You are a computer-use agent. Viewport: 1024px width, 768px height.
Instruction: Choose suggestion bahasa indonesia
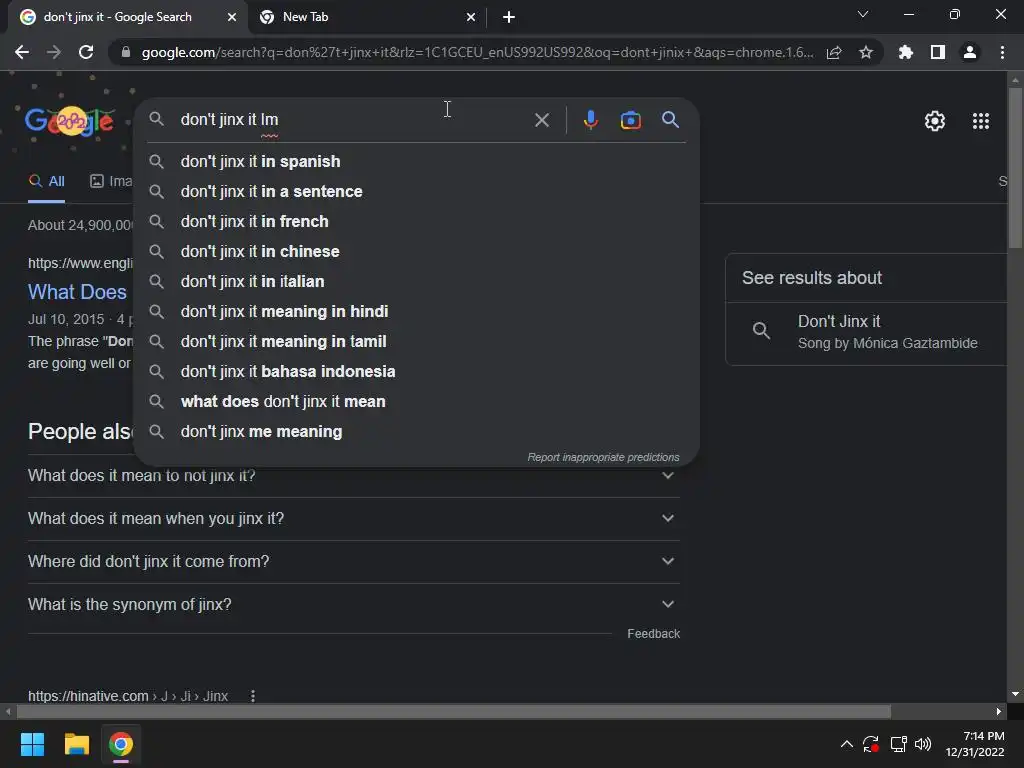[x=416, y=372]
